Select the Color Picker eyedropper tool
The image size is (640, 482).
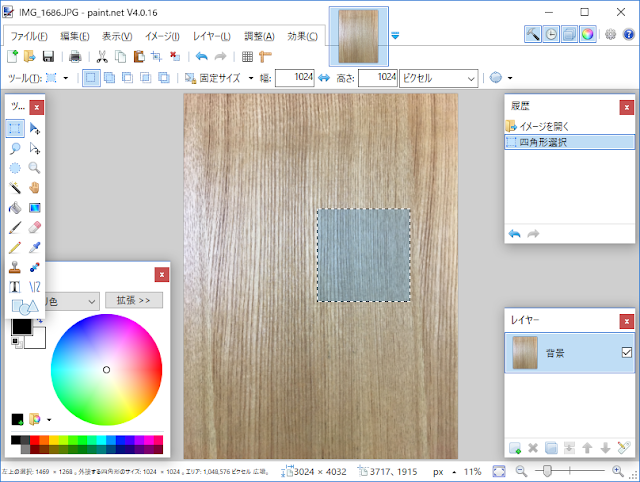coord(35,247)
